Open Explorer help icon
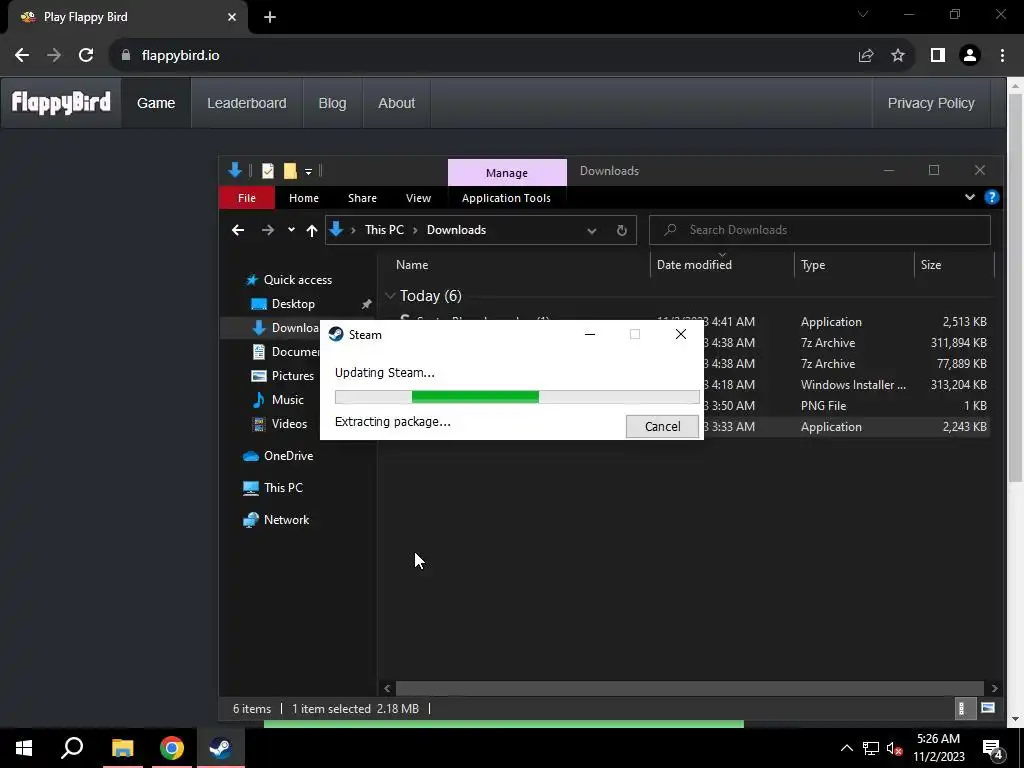 pos(991,197)
